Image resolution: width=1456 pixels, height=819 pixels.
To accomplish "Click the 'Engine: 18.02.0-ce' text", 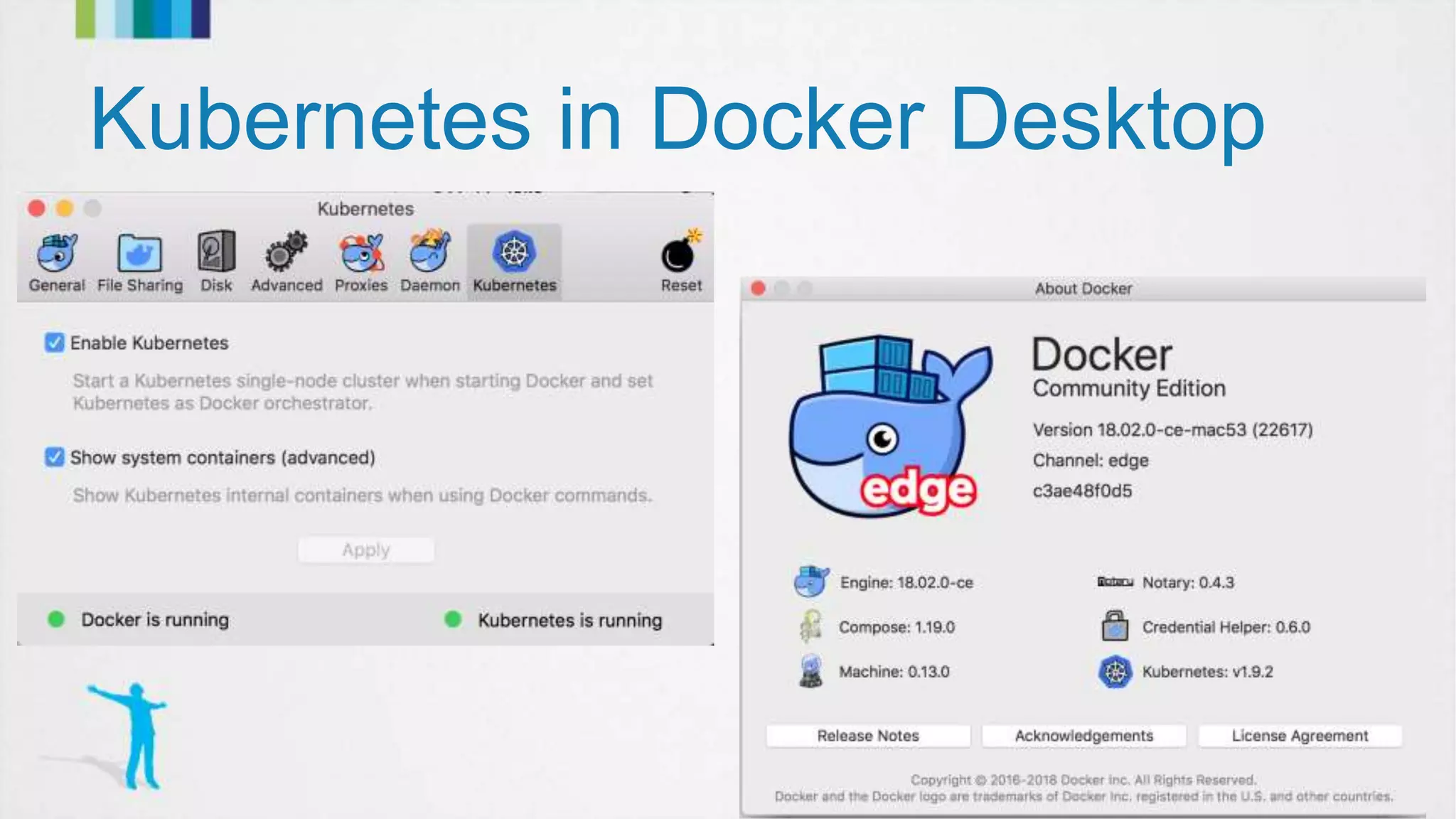I will tap(906, 582).
